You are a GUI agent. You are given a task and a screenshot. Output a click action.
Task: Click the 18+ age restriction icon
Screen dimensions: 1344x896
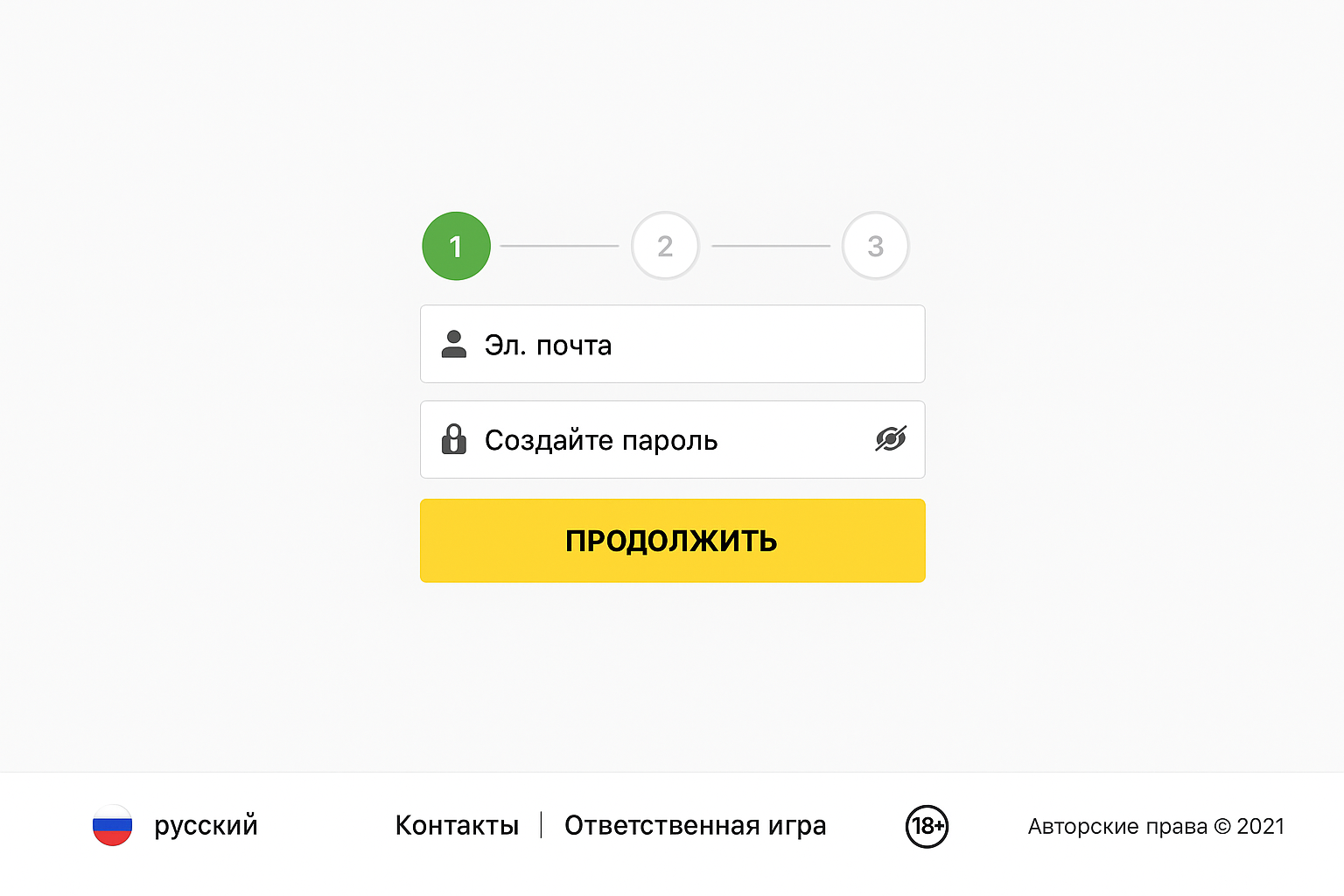tap(927, 826)
